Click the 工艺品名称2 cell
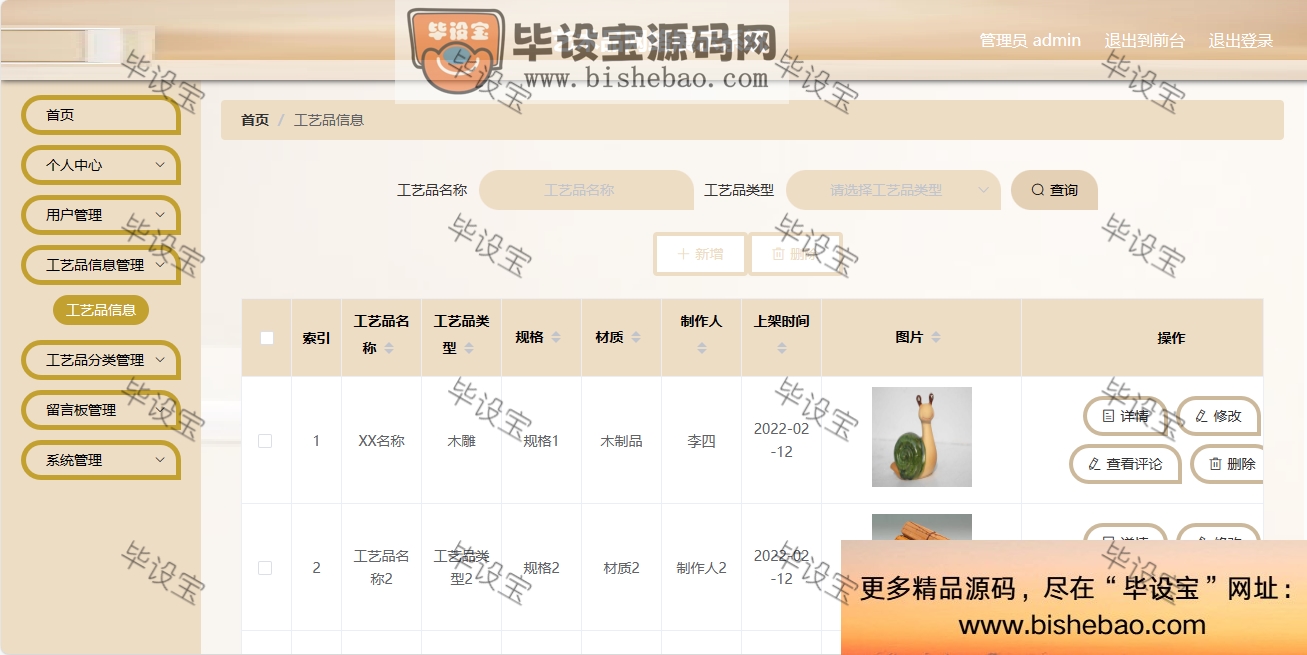1307x655 pixels. (x=381, y=567)
